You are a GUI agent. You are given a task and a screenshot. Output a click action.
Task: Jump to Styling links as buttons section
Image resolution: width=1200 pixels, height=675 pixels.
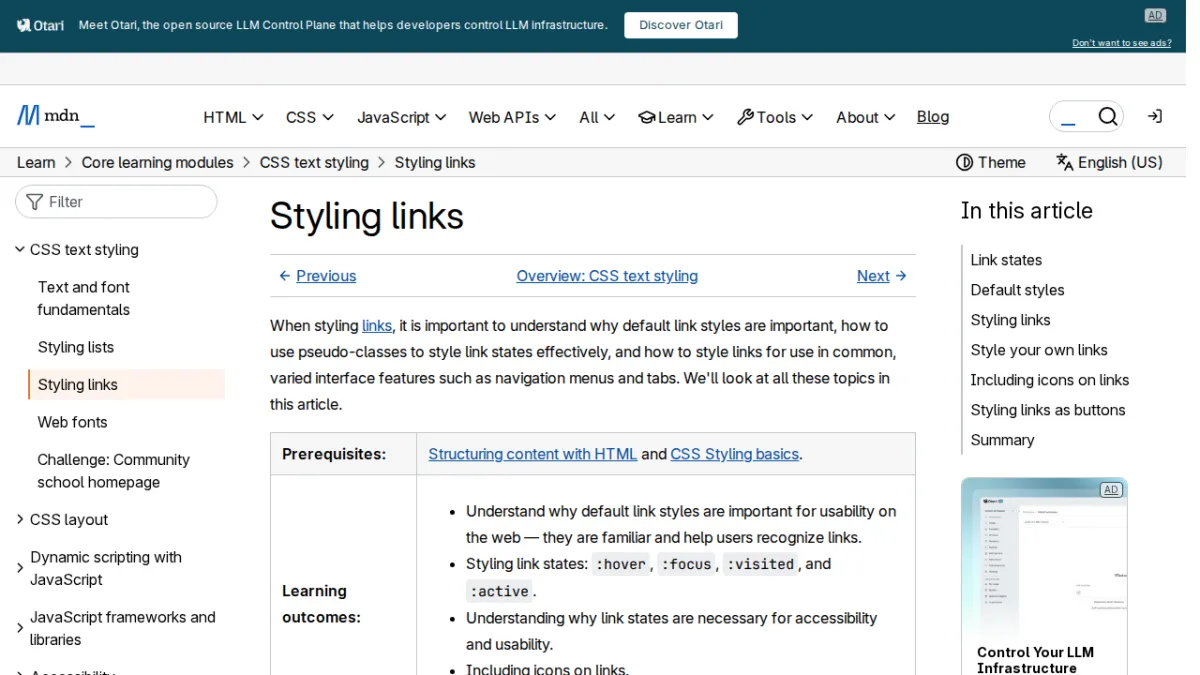pos(1047,410)
